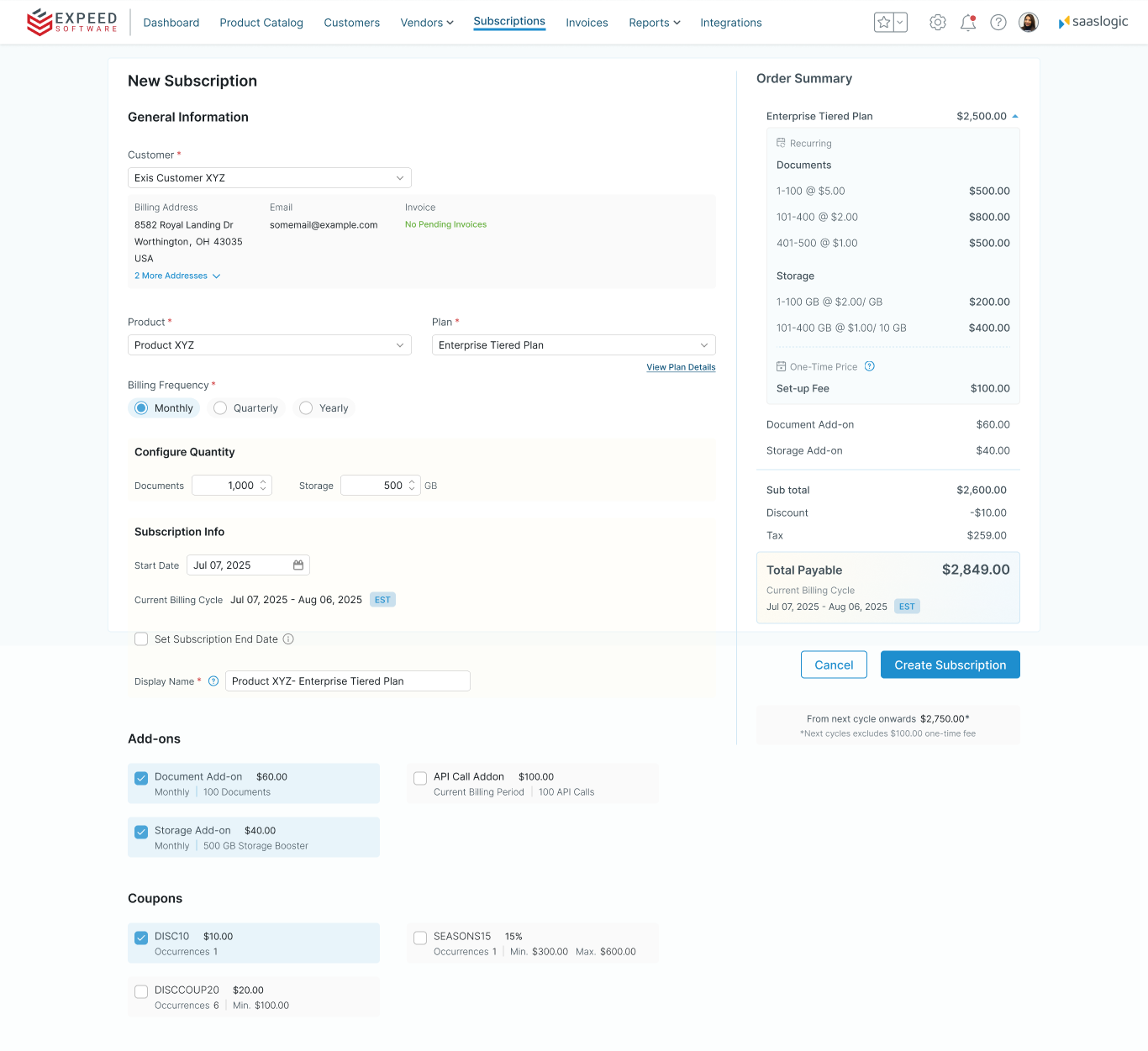Open the Product dropdown
1148x1051 pixels.
click(270, 345)
